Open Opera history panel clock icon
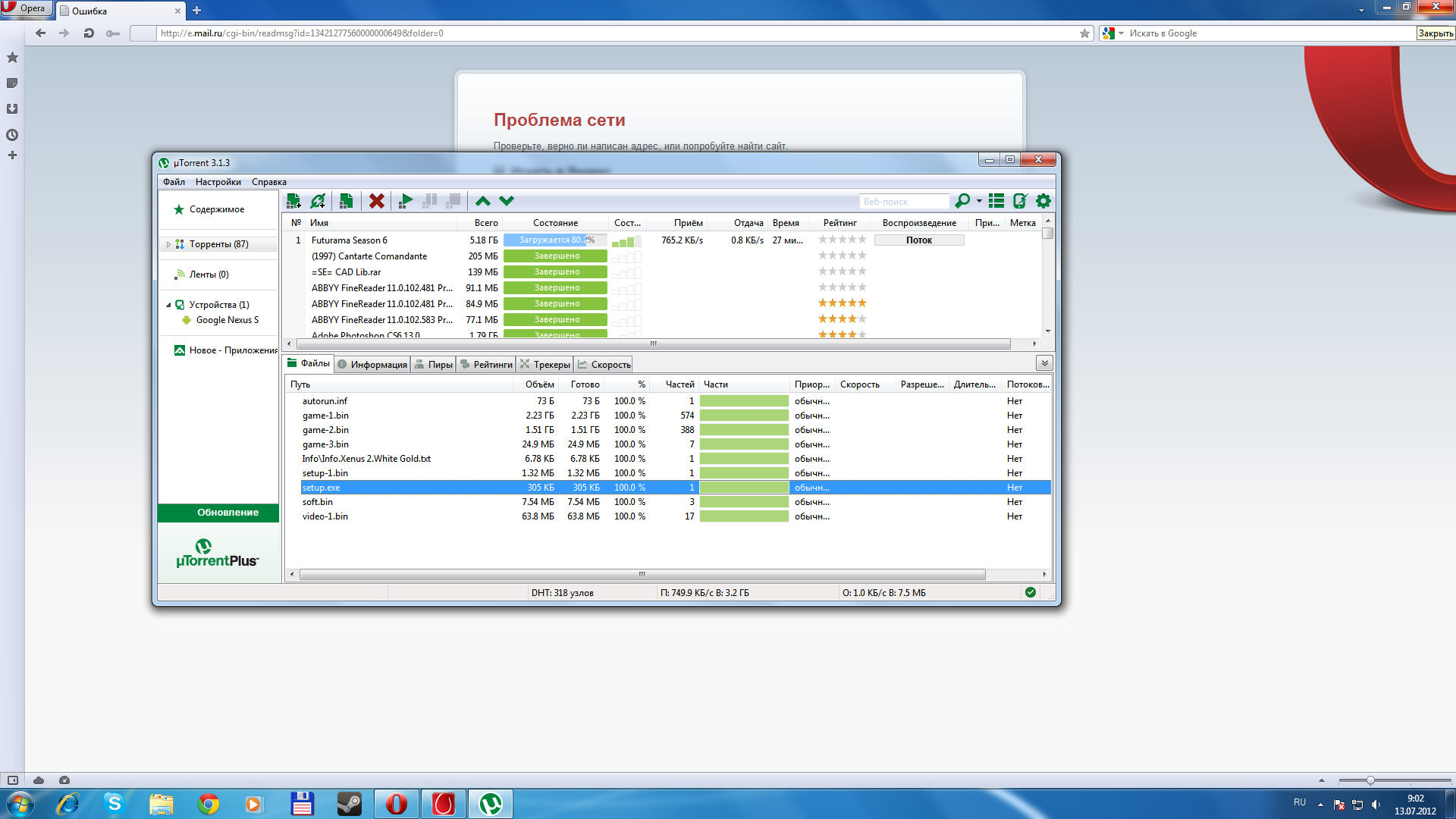The width and height of the screenshot is (1456, 819). [x=12, y=135]
